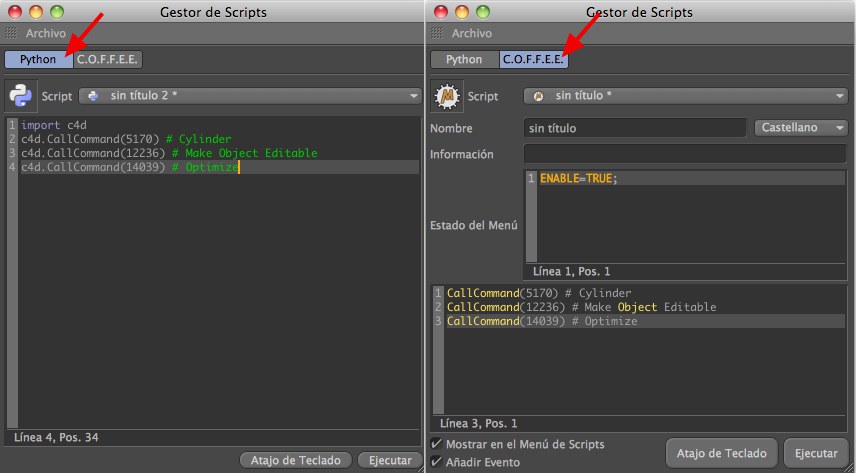
Task: Click the Información text field
Action: (684, 154)
